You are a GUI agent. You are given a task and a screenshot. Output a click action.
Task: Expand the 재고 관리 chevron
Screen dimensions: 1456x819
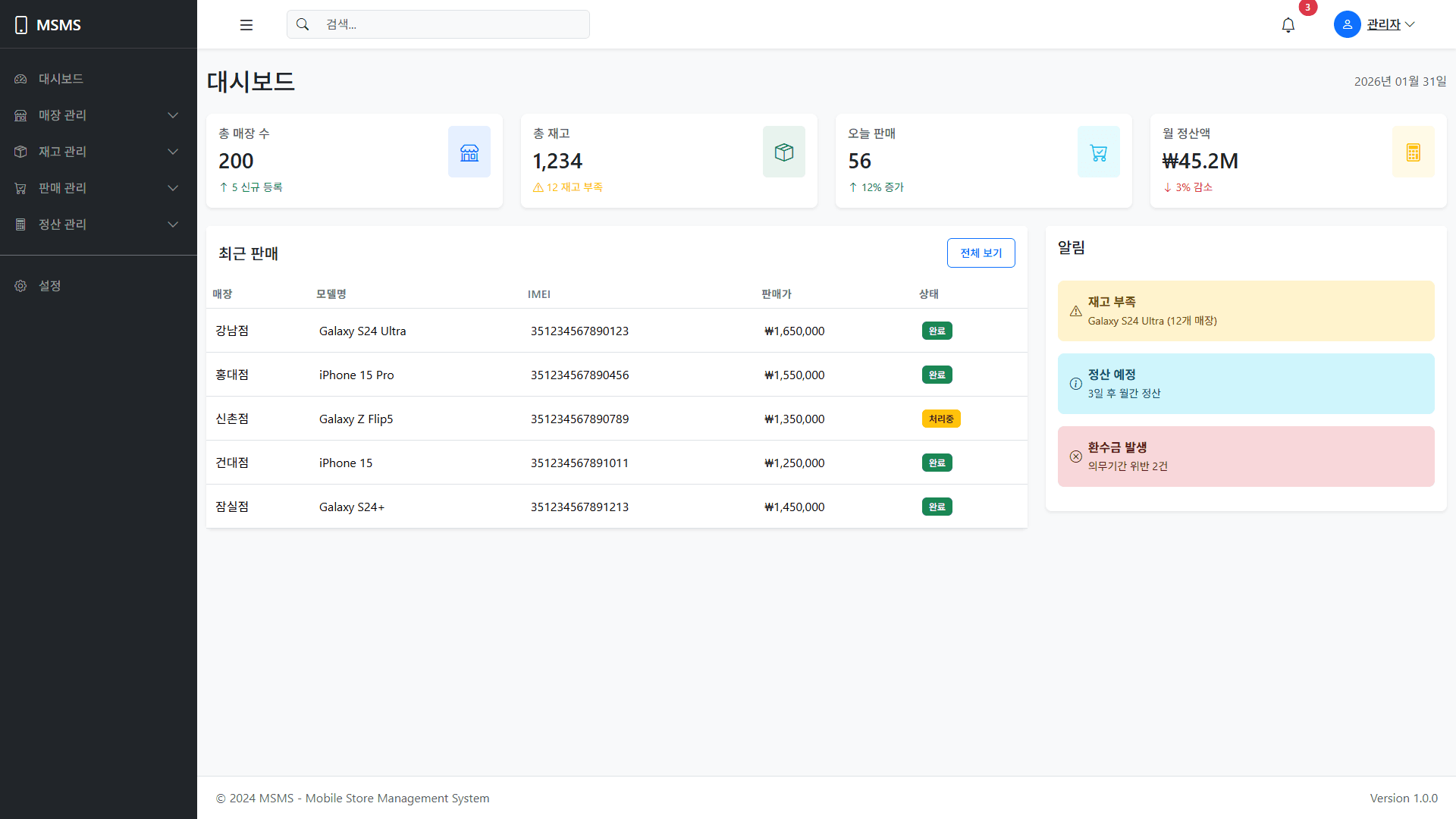(173, 152)
